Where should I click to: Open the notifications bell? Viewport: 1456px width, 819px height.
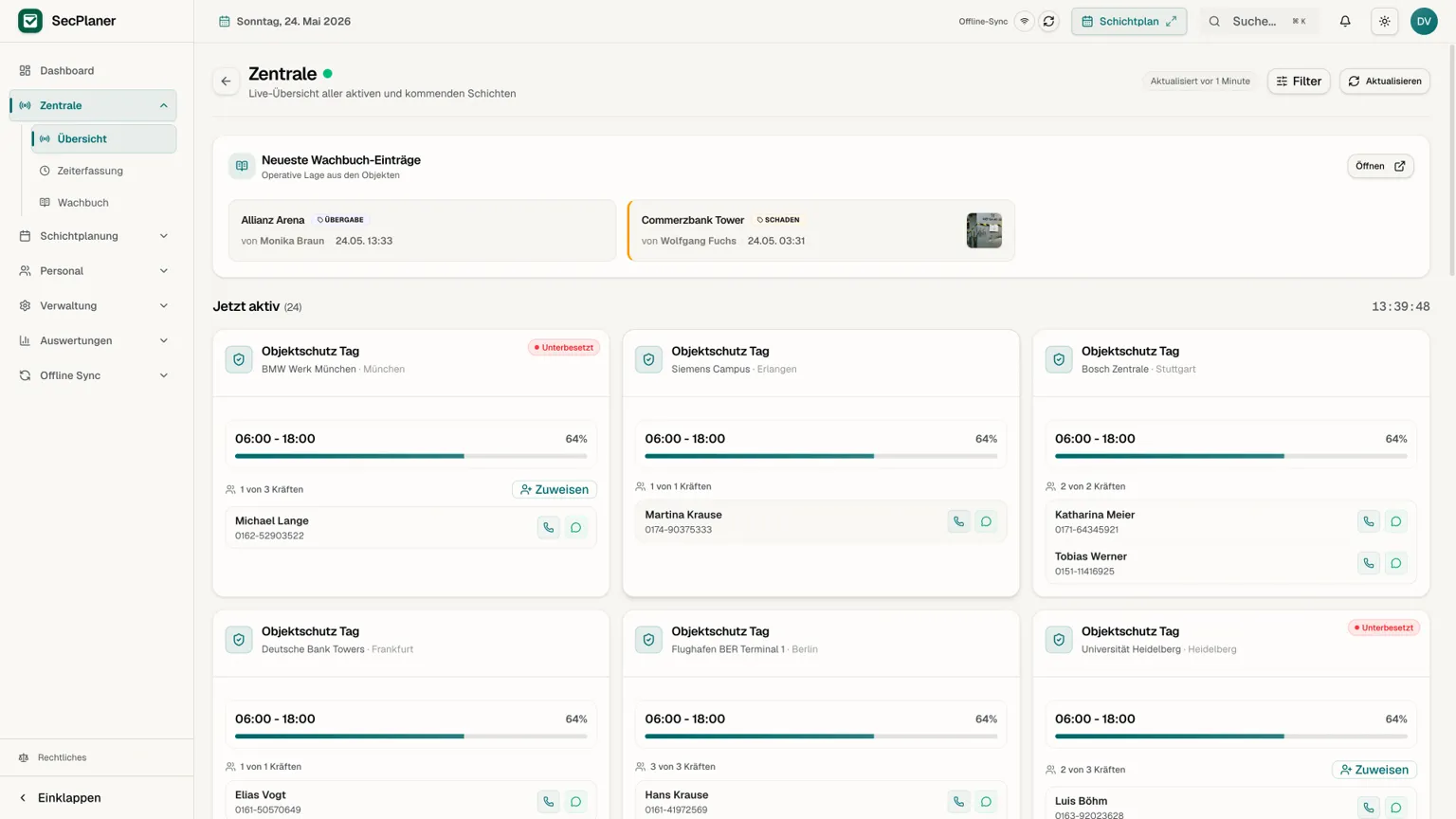(x=1345, y=21)
